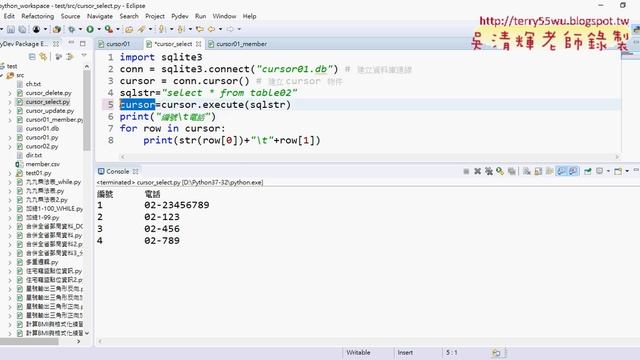Open the Pydev menu
The width and height of the screenshot is (640, 360).
coord(180,16)
